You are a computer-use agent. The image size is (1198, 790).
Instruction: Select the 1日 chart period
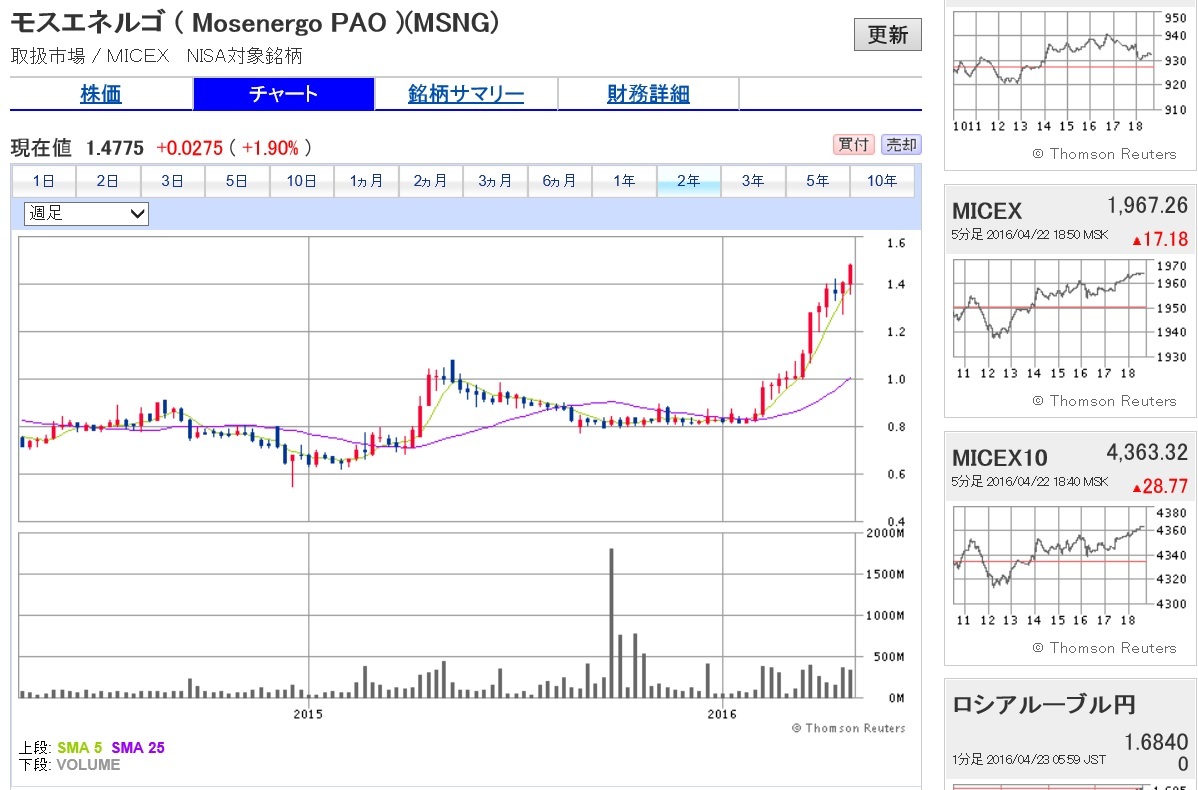coord(44,181)
